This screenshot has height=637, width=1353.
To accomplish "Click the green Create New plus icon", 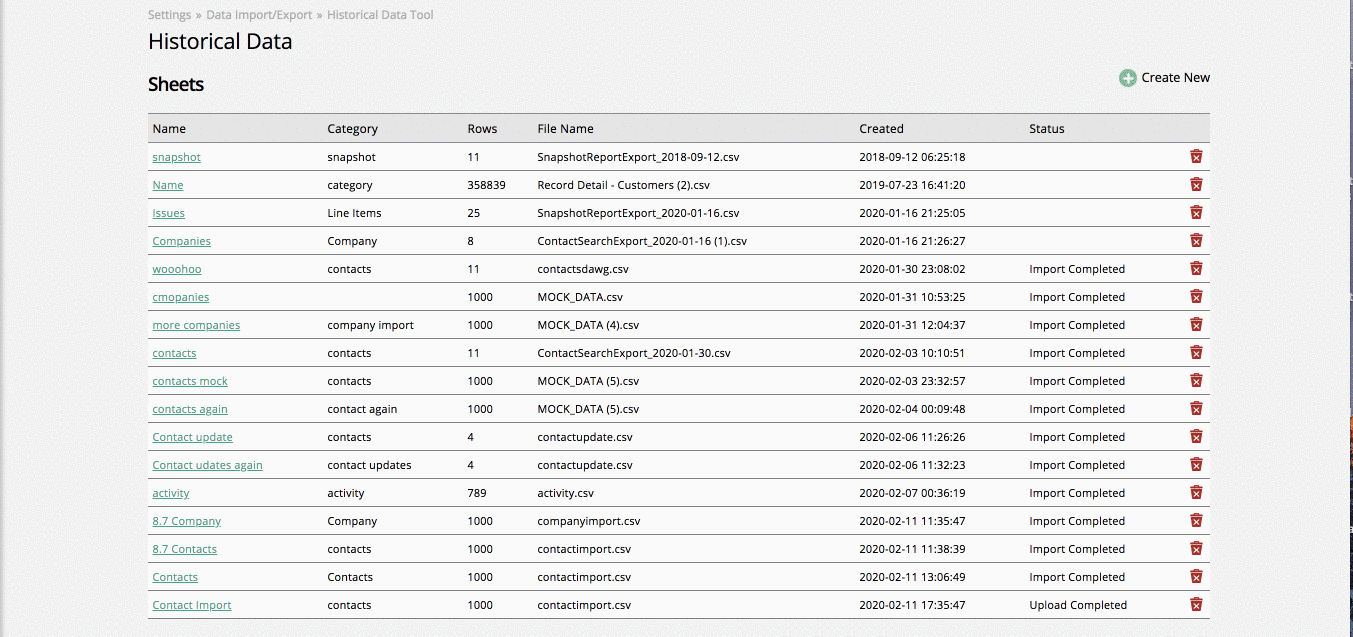I will pos(1128,78).
